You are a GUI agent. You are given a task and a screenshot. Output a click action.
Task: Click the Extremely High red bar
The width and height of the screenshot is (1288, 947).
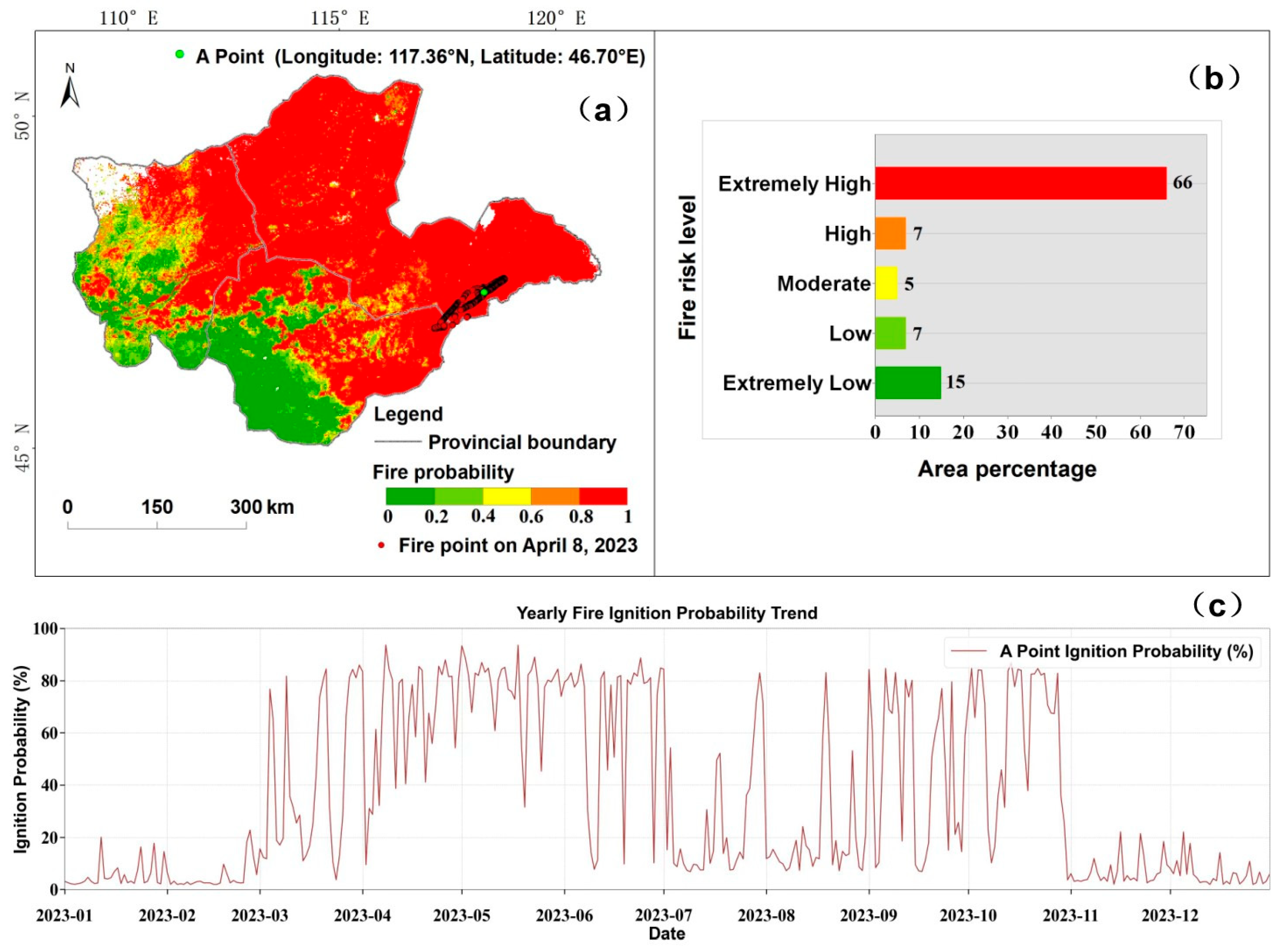[x=1020, y=183]
